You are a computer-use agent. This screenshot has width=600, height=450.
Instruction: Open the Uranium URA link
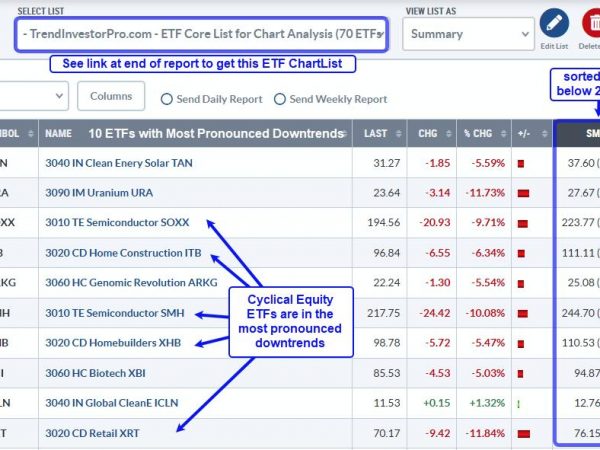(99, 192)
